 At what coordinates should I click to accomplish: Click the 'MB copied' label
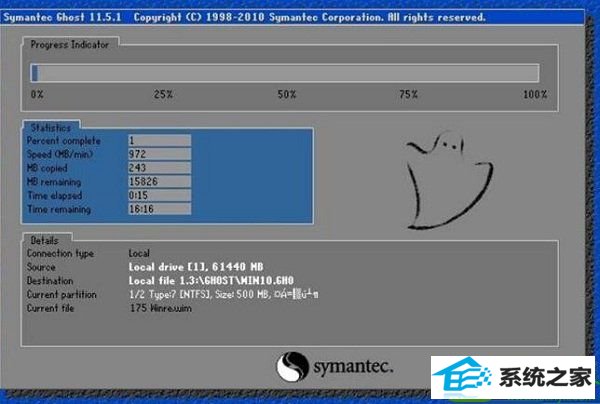coord(47,168)
